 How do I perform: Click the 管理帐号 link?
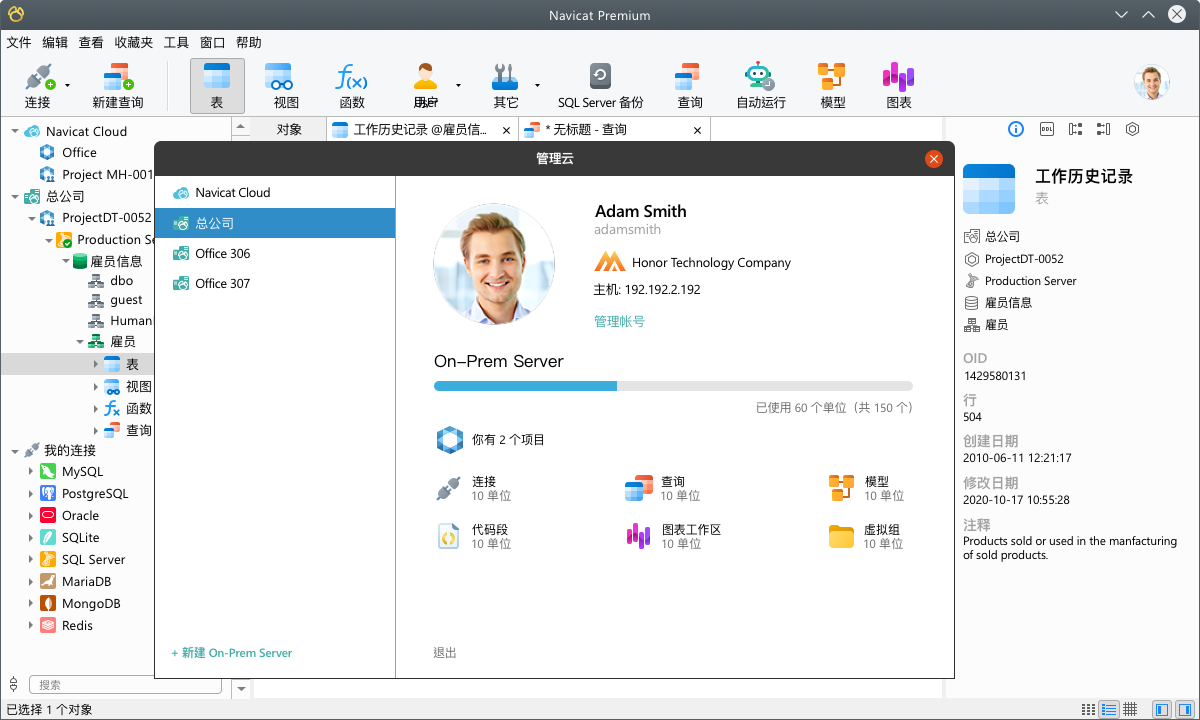coord(619,321)
